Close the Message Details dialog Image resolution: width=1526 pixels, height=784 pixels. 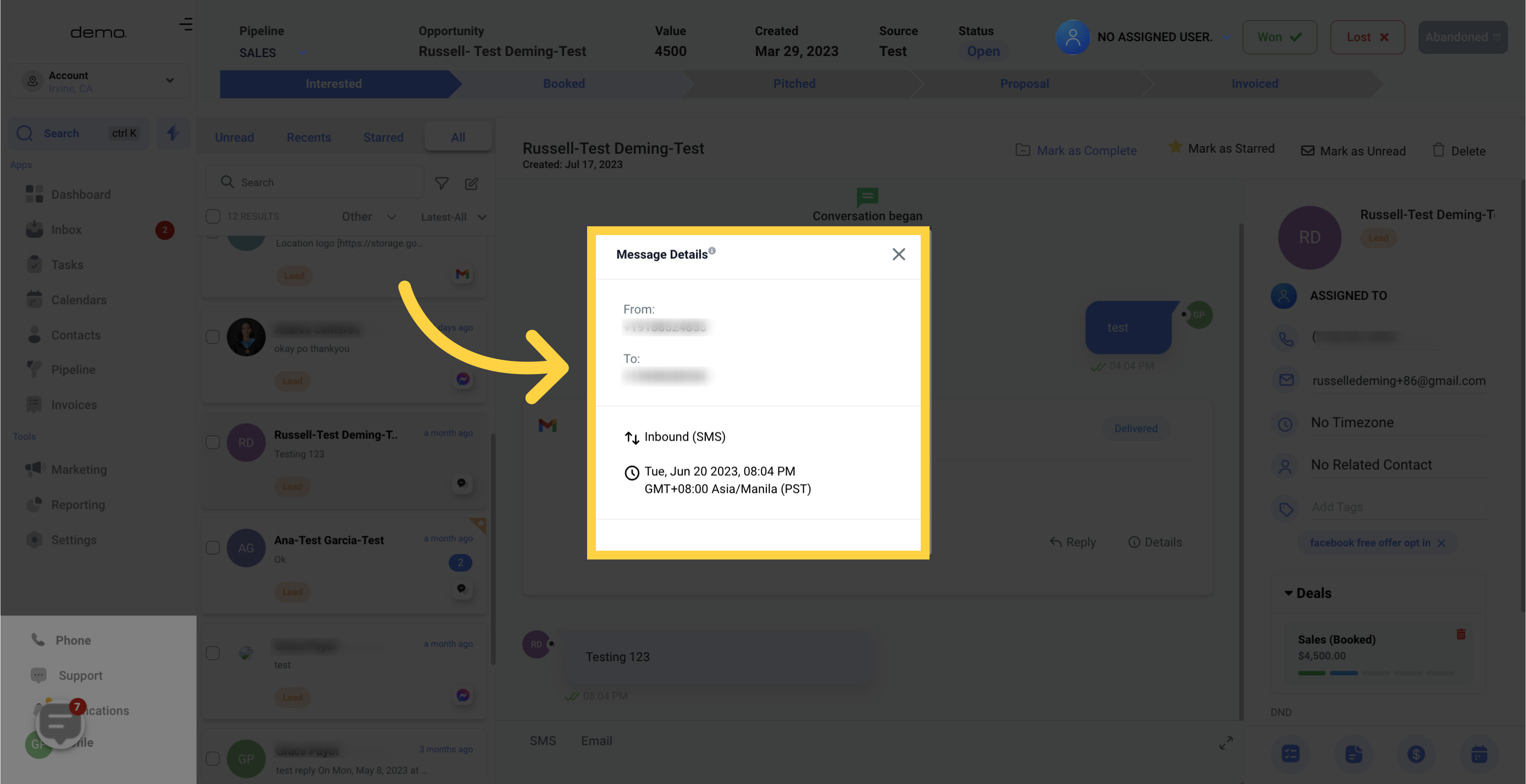click(898, 254)
